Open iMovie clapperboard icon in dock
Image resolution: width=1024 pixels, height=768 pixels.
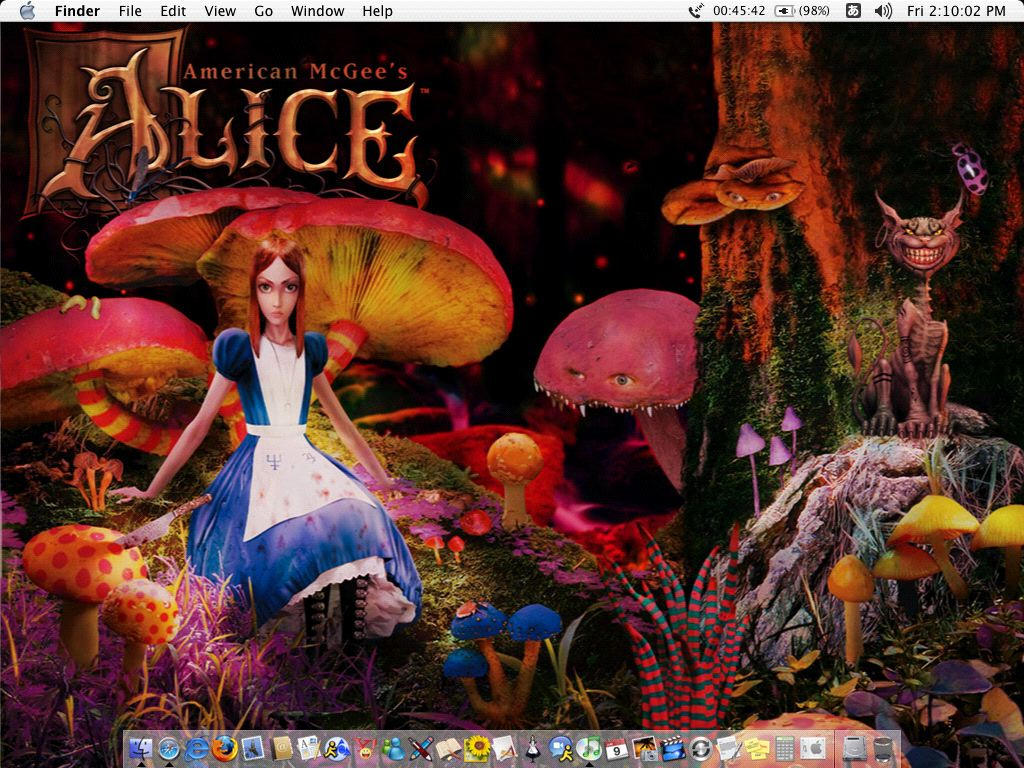point(673,748)
